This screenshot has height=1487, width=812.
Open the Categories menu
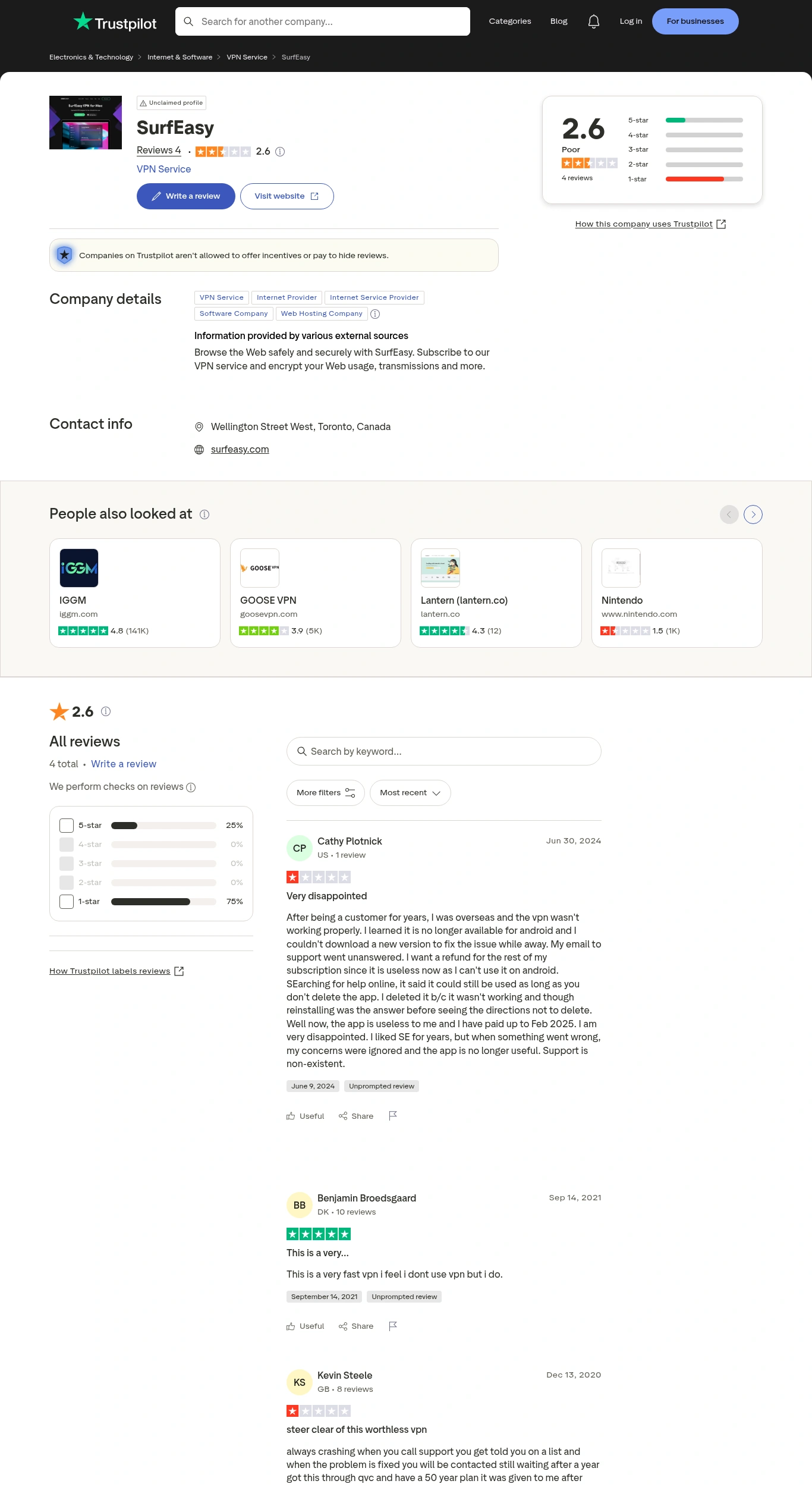(x=509, y=21)
